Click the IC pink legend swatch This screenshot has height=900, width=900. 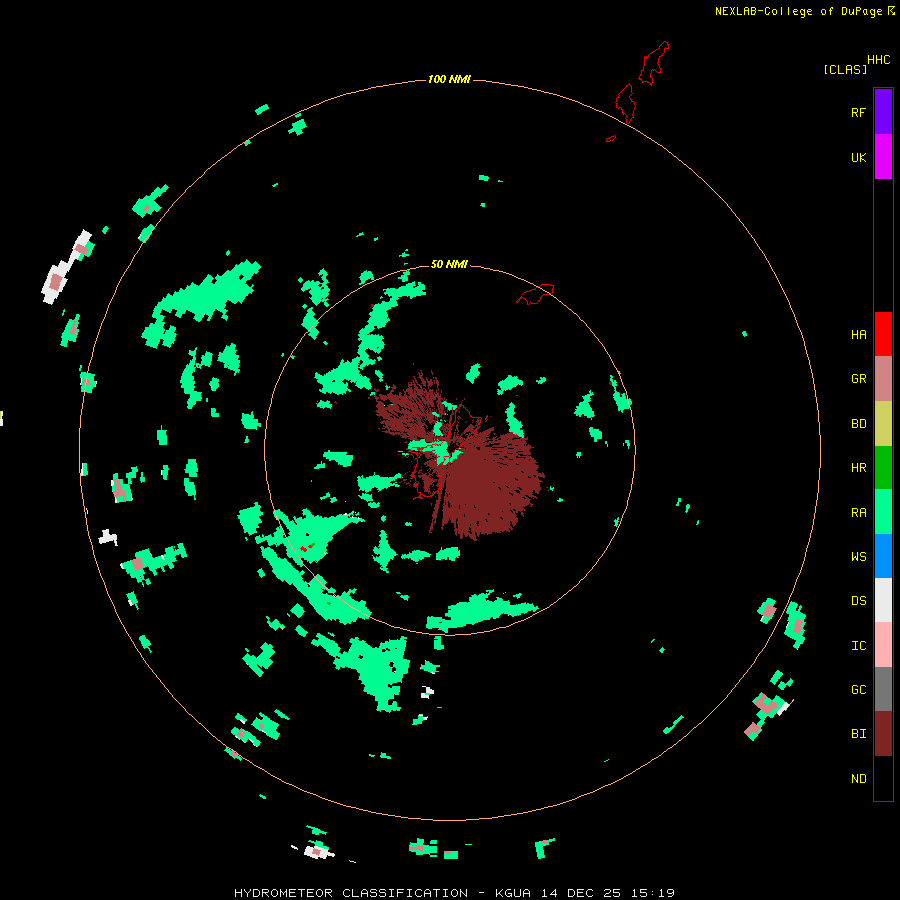883,645
